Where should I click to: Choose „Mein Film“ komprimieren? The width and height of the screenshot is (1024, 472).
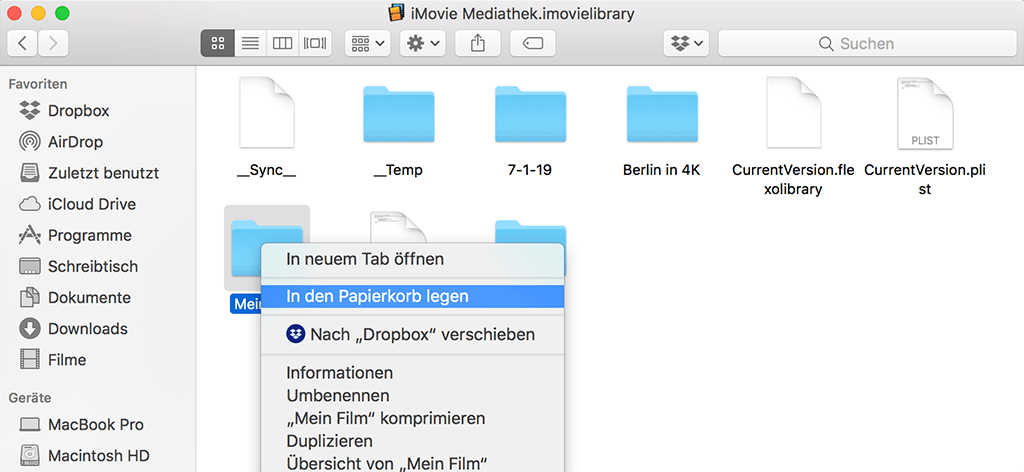tap(412, 418)
